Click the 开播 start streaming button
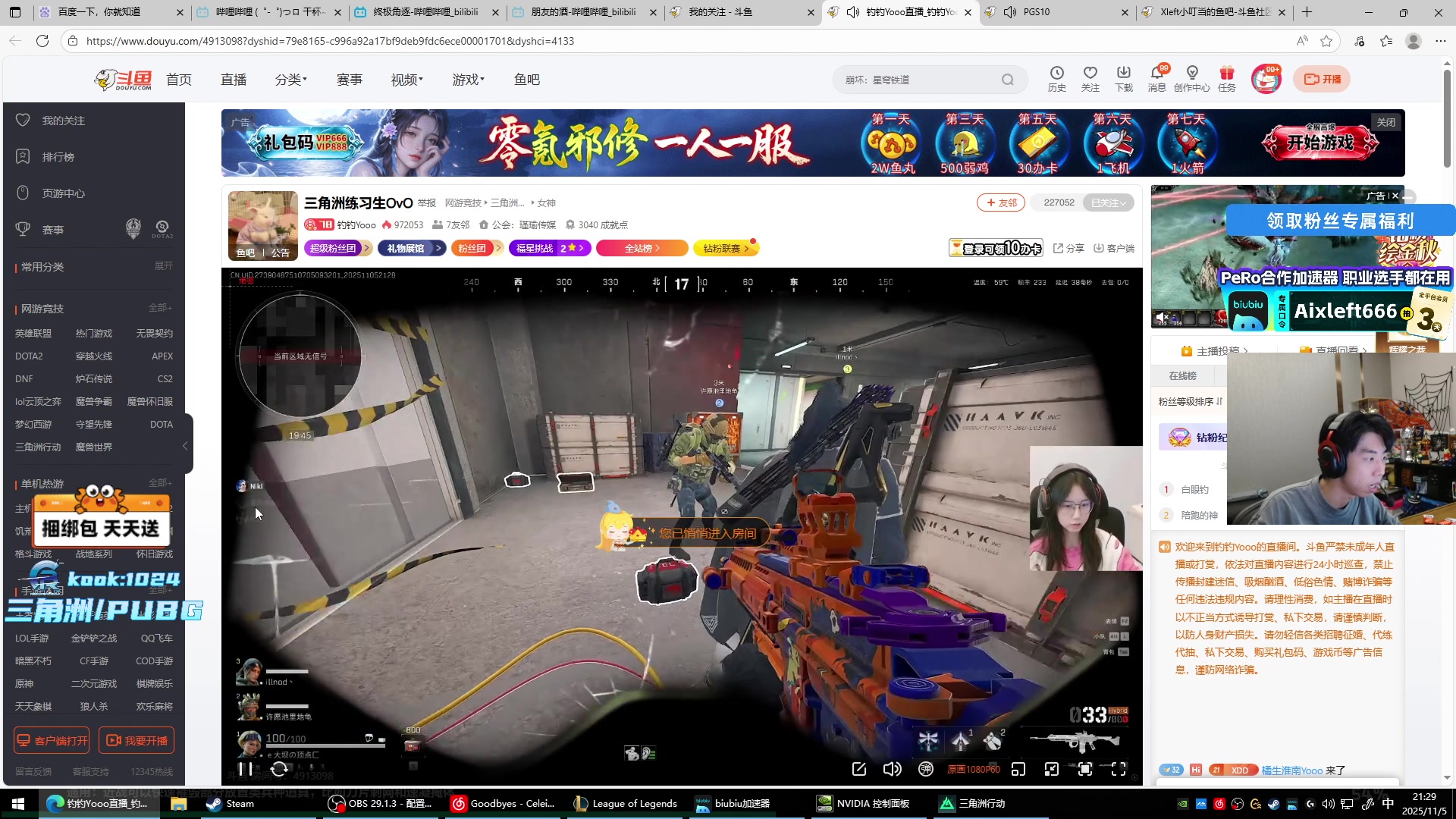Image resolution: width=1456 pixels, height=819 pixels. 1322,79
